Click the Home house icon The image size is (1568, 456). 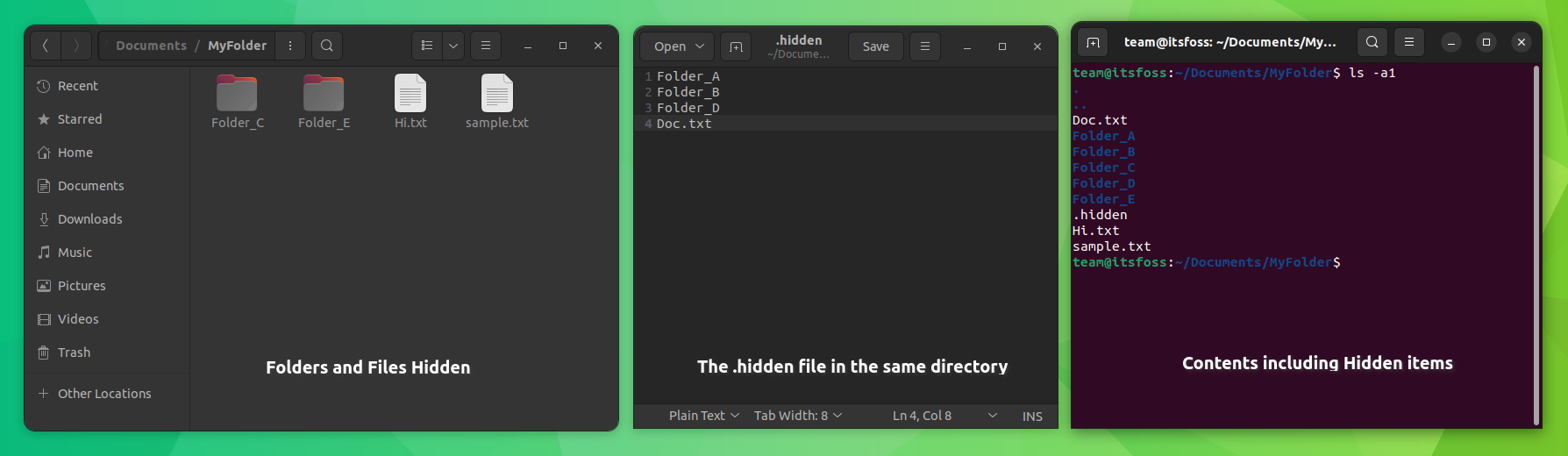[44, 153]
